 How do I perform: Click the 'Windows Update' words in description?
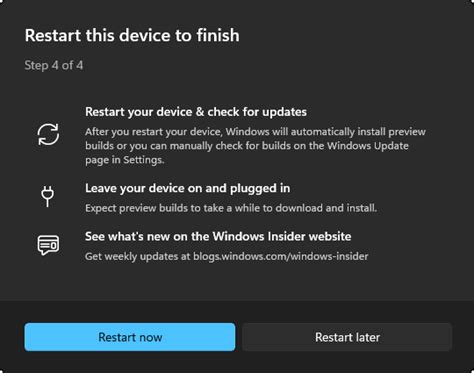tap(368, 146)
